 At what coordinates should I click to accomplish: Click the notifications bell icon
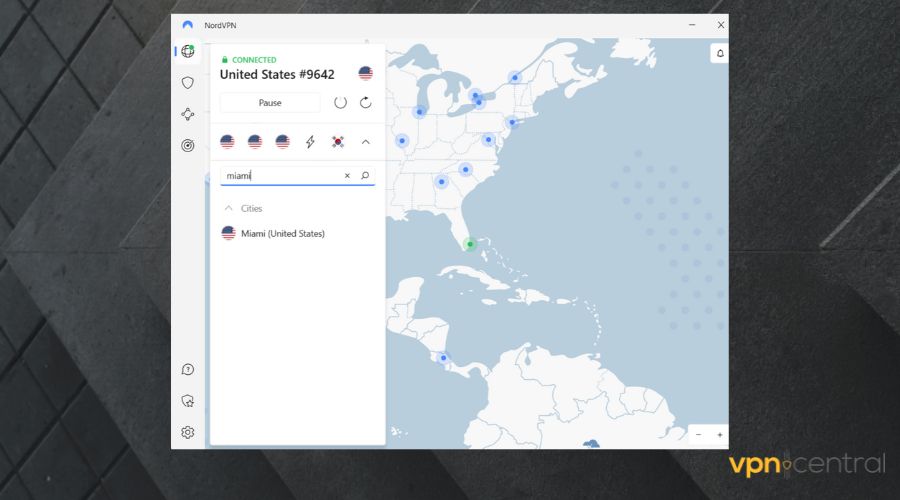(720, 53)
